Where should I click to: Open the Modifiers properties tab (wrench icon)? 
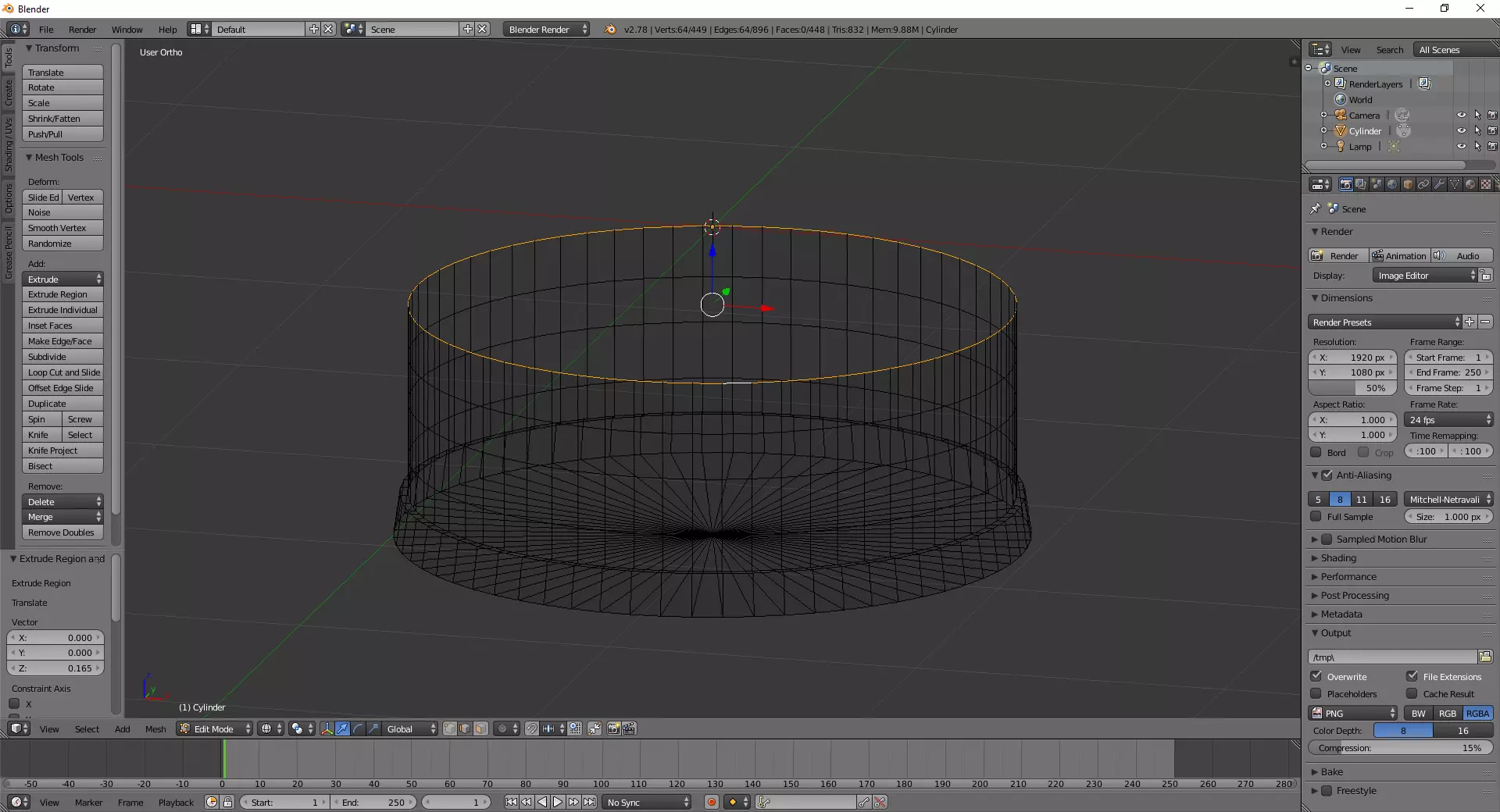(1439, 184)
